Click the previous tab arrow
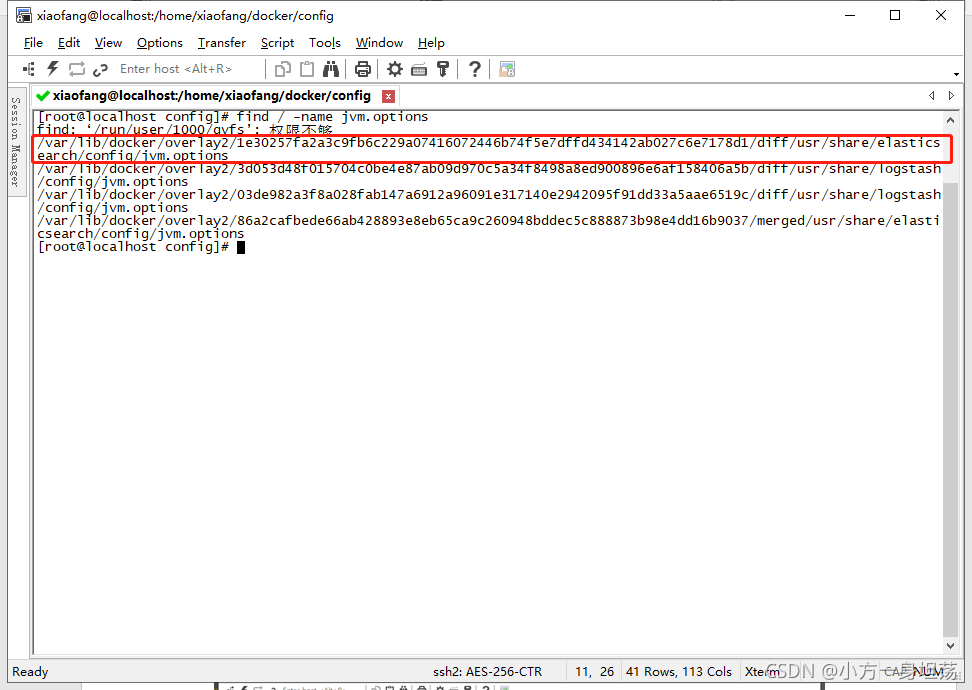 pos(931,95)
